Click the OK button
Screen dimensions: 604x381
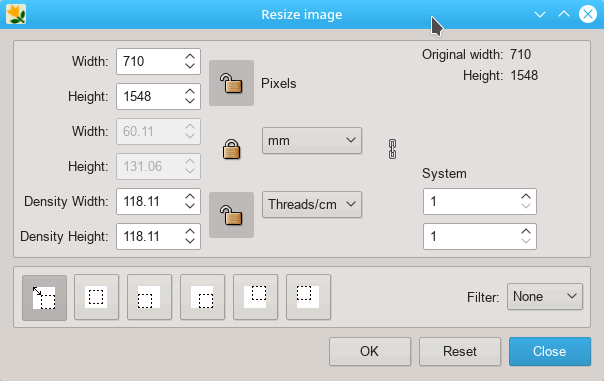pyautogui.click(x=370, y=351)
